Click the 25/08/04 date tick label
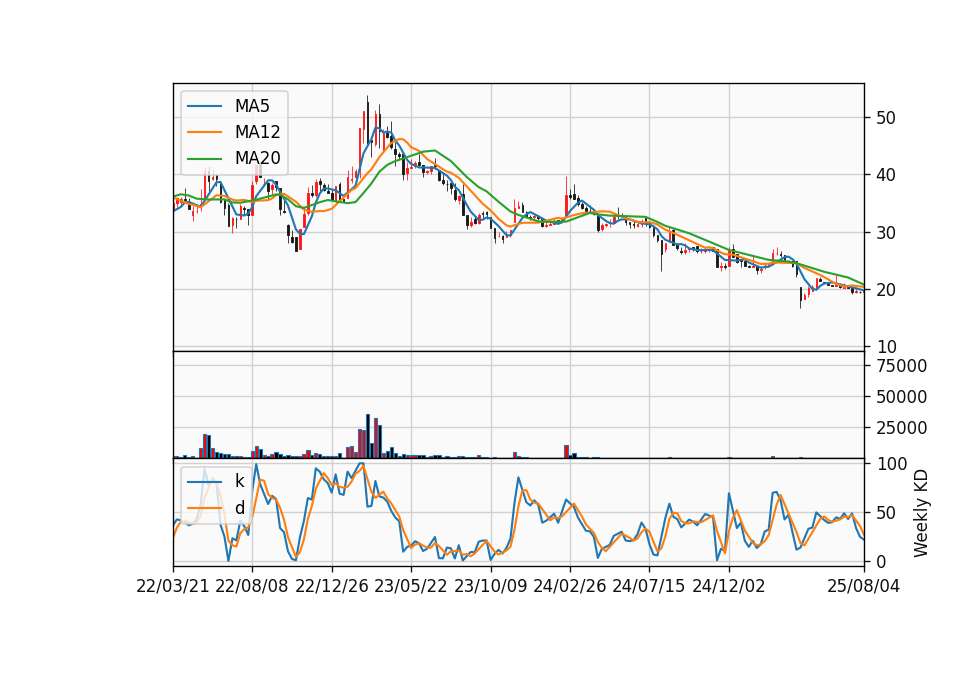The image size is (960, 690). click(864, 586)
